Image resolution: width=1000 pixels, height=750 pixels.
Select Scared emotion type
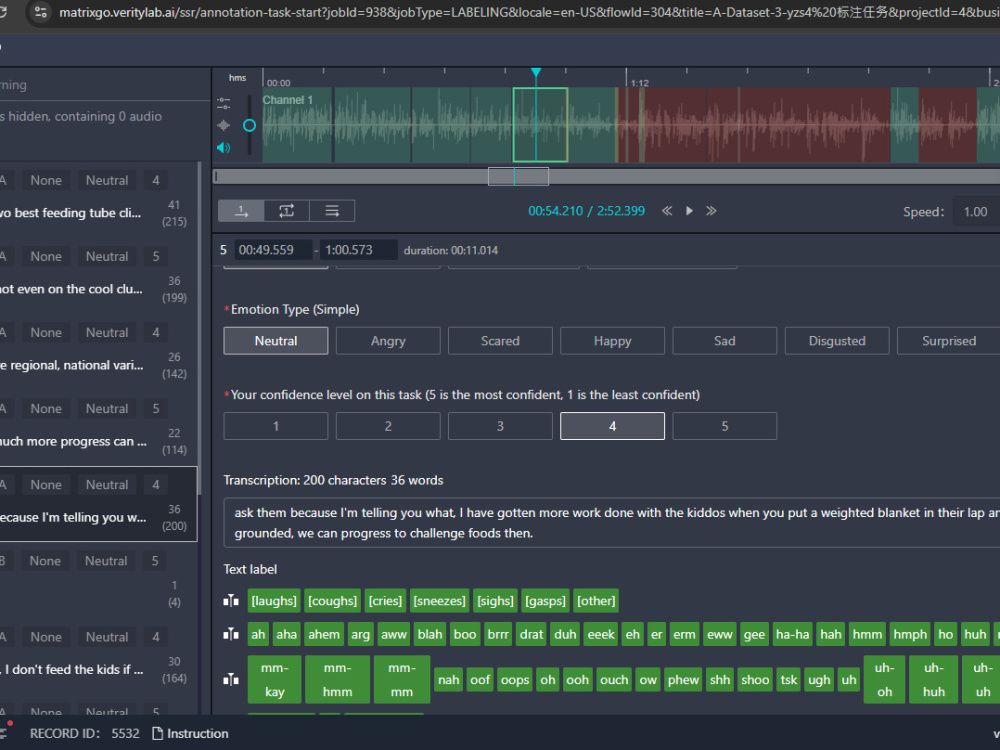(500, 341)
